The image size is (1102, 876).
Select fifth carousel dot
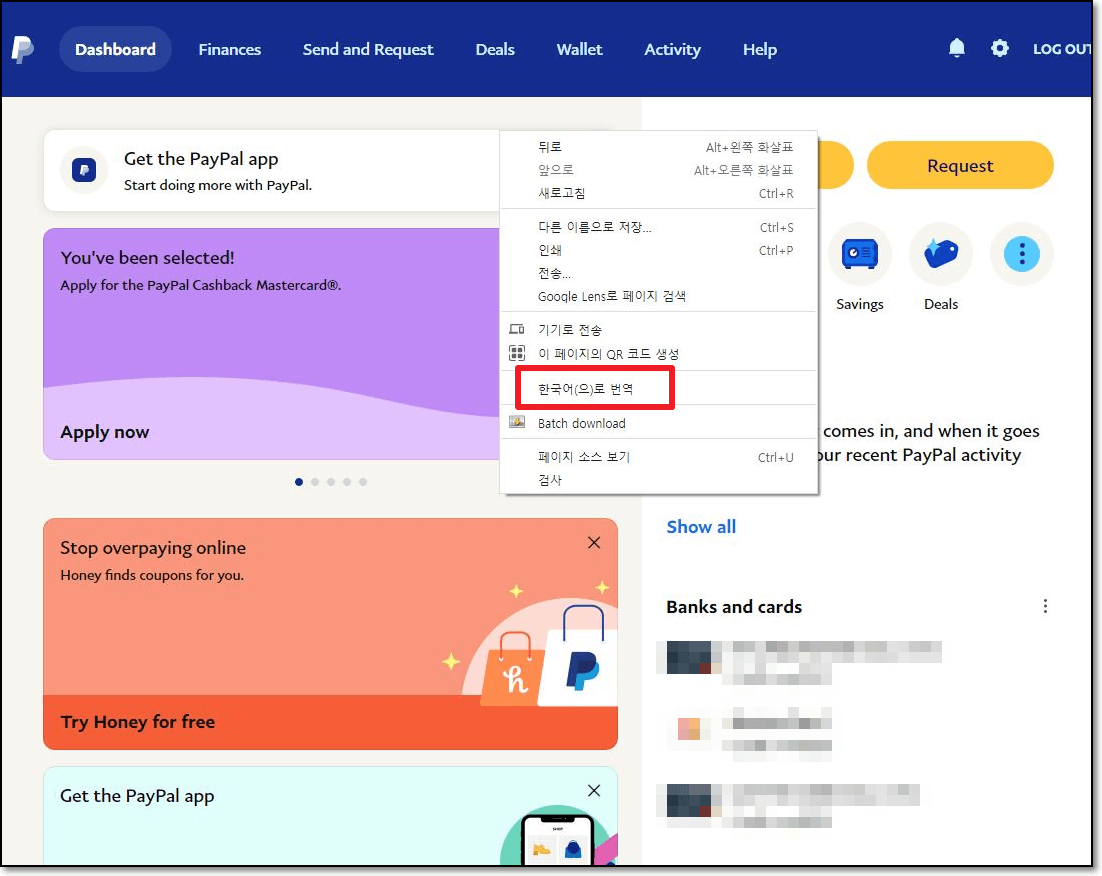(x=363, y=482)
